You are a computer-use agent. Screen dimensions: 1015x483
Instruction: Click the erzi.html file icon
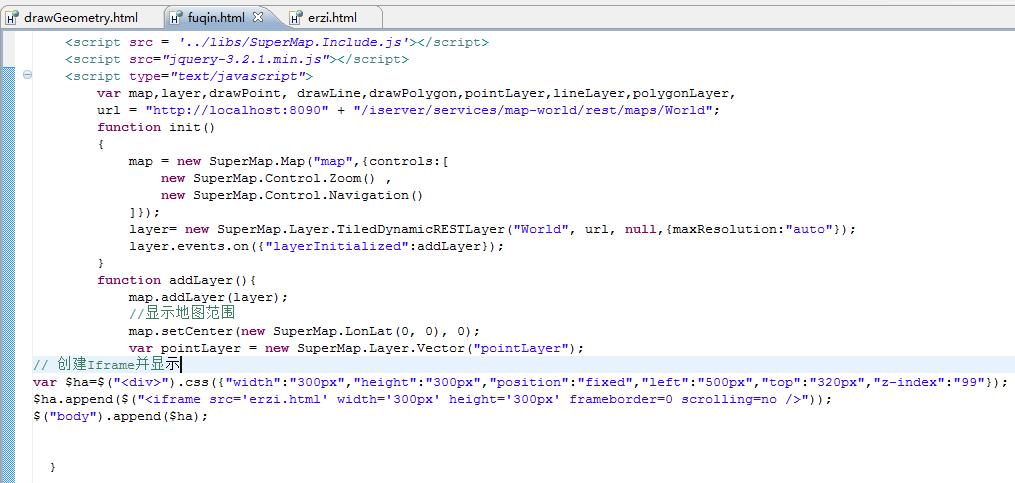coord(296,18)
